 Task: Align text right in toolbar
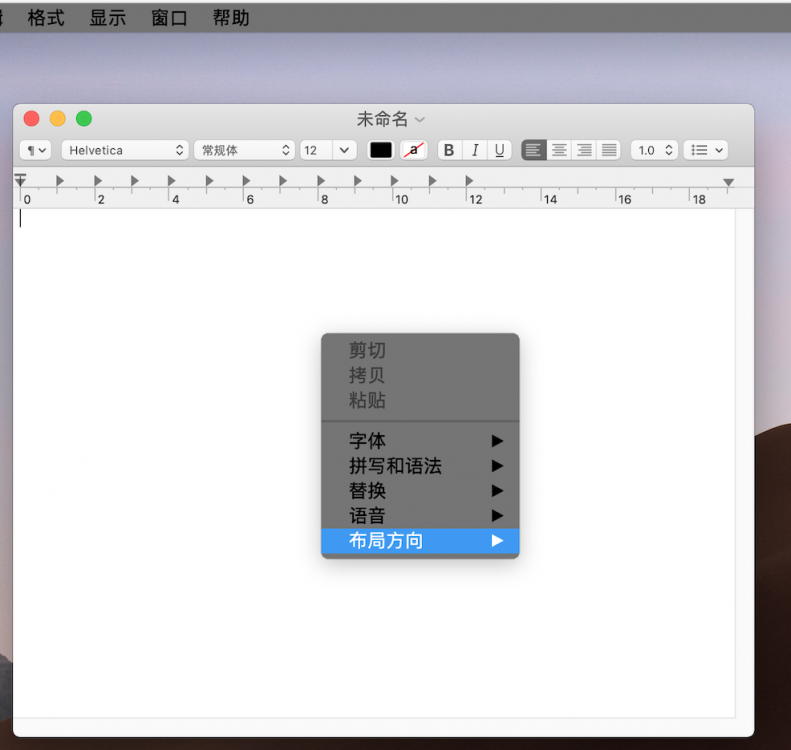coord(584,150)
